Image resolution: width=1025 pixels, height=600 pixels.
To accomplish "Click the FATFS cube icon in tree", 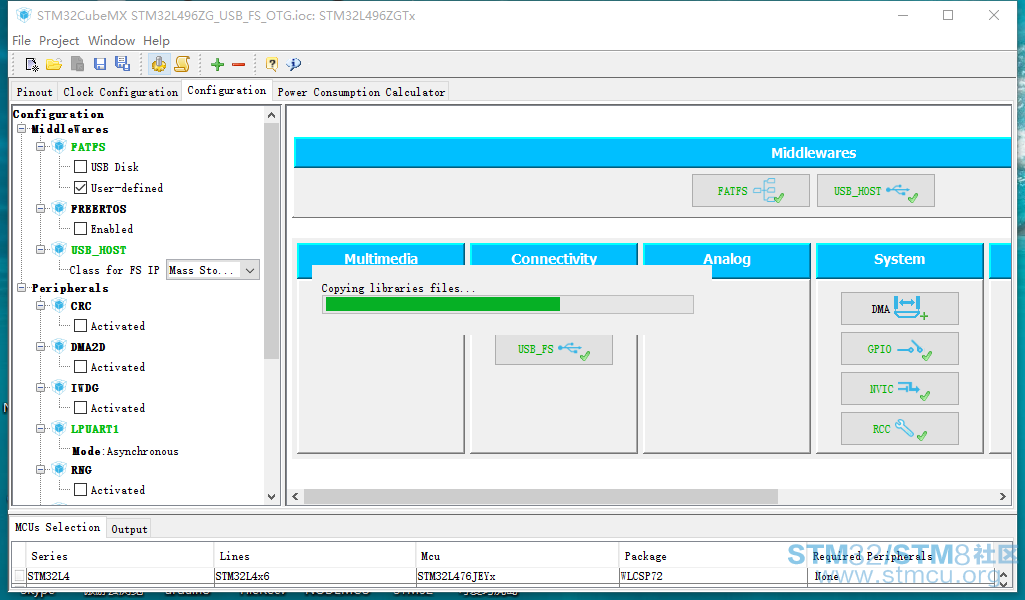I will coord(59,146).
